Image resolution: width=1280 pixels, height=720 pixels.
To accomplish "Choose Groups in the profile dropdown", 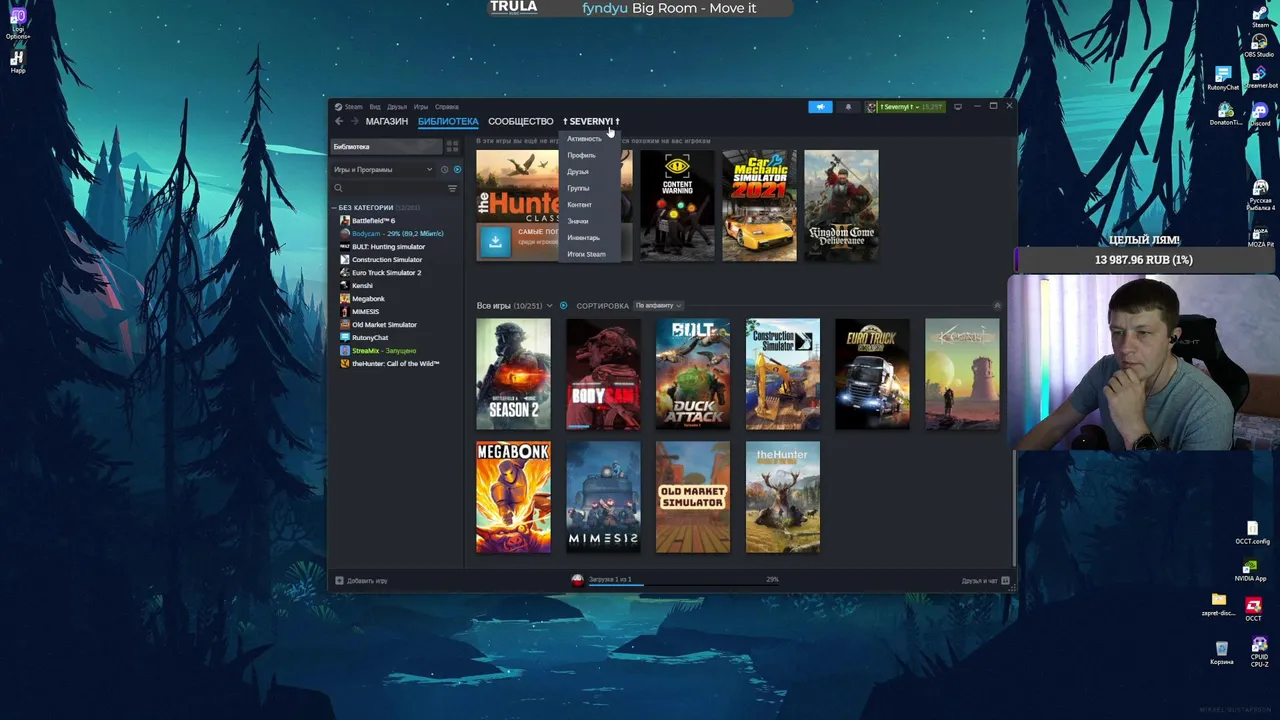I will [x=578, y=188].
